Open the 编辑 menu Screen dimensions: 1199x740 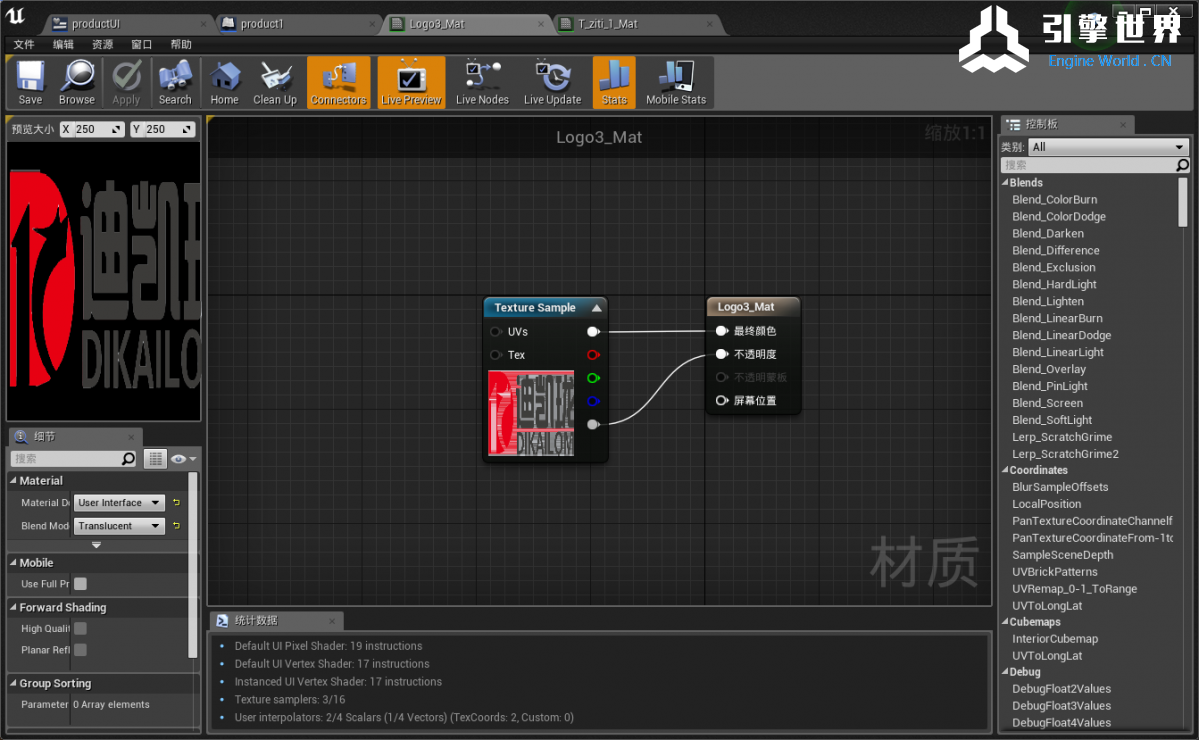point(63,44)
